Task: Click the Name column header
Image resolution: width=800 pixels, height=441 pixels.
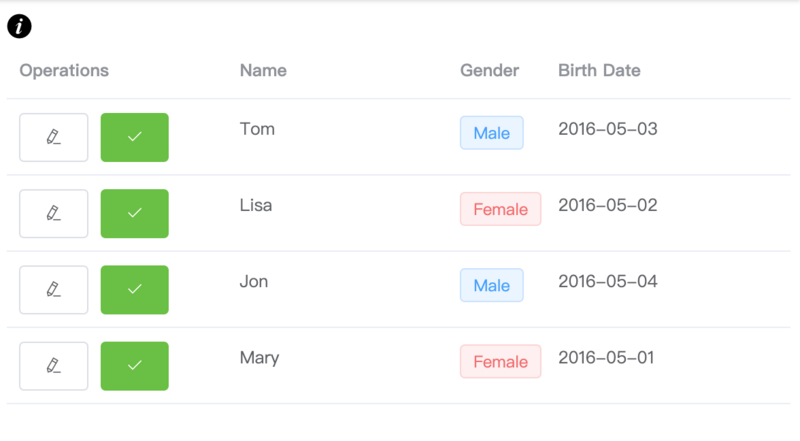Action: [263, 71]
